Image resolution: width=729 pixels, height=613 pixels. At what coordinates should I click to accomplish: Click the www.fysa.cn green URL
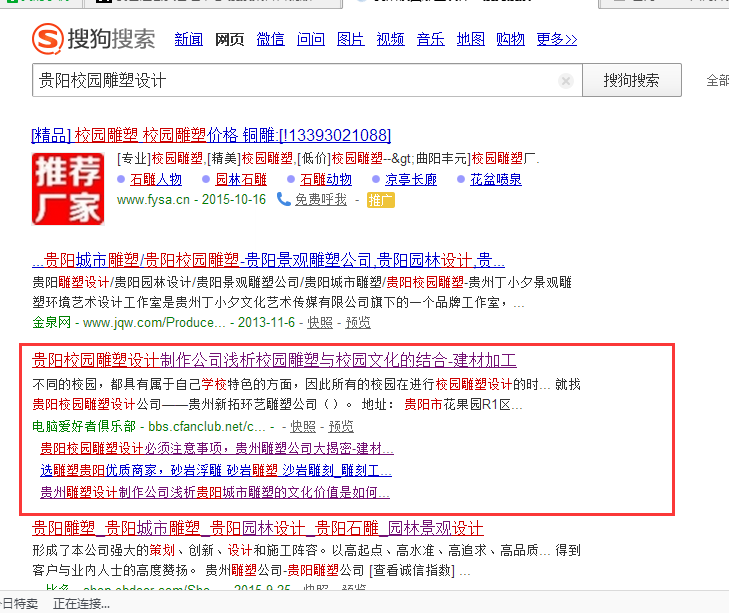click(153, 200)
